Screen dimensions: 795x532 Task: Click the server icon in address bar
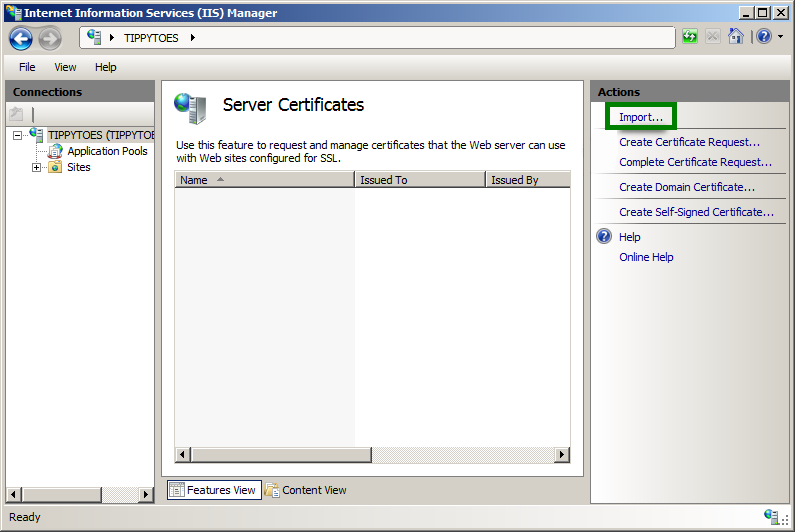[94, 37]
